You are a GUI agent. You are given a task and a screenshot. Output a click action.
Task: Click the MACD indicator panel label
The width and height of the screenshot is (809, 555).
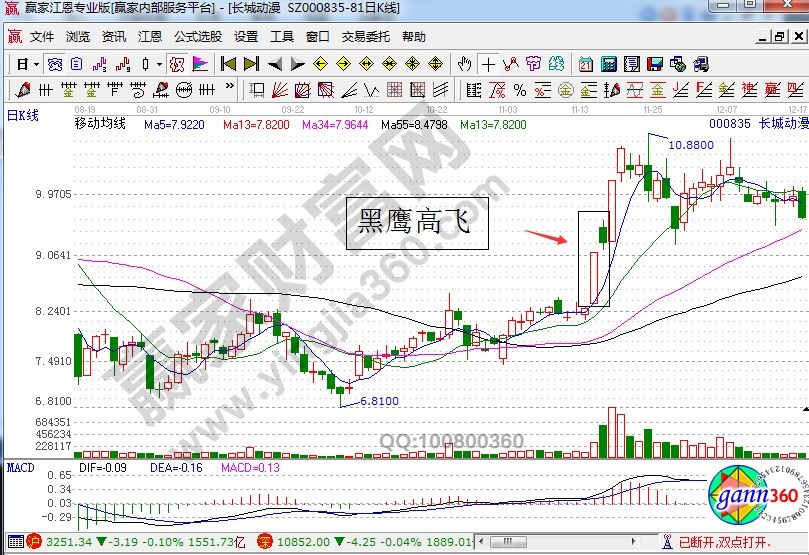21,467
